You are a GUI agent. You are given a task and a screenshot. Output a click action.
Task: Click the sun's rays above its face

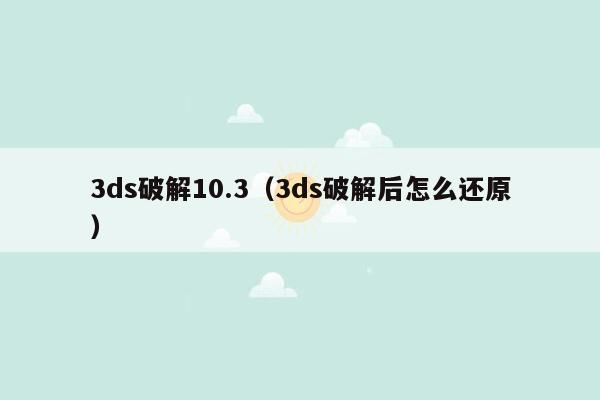click(297, 168)
